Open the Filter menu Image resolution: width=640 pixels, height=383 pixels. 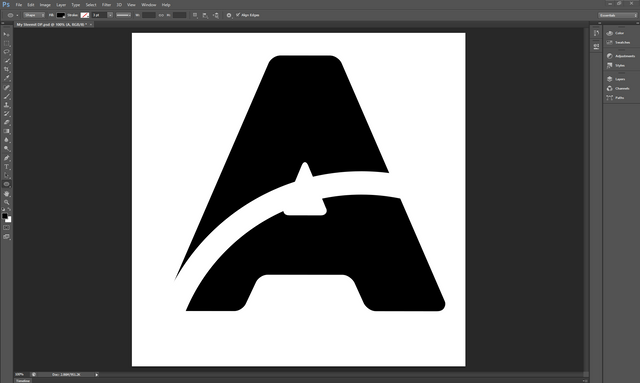click(107, 5)
